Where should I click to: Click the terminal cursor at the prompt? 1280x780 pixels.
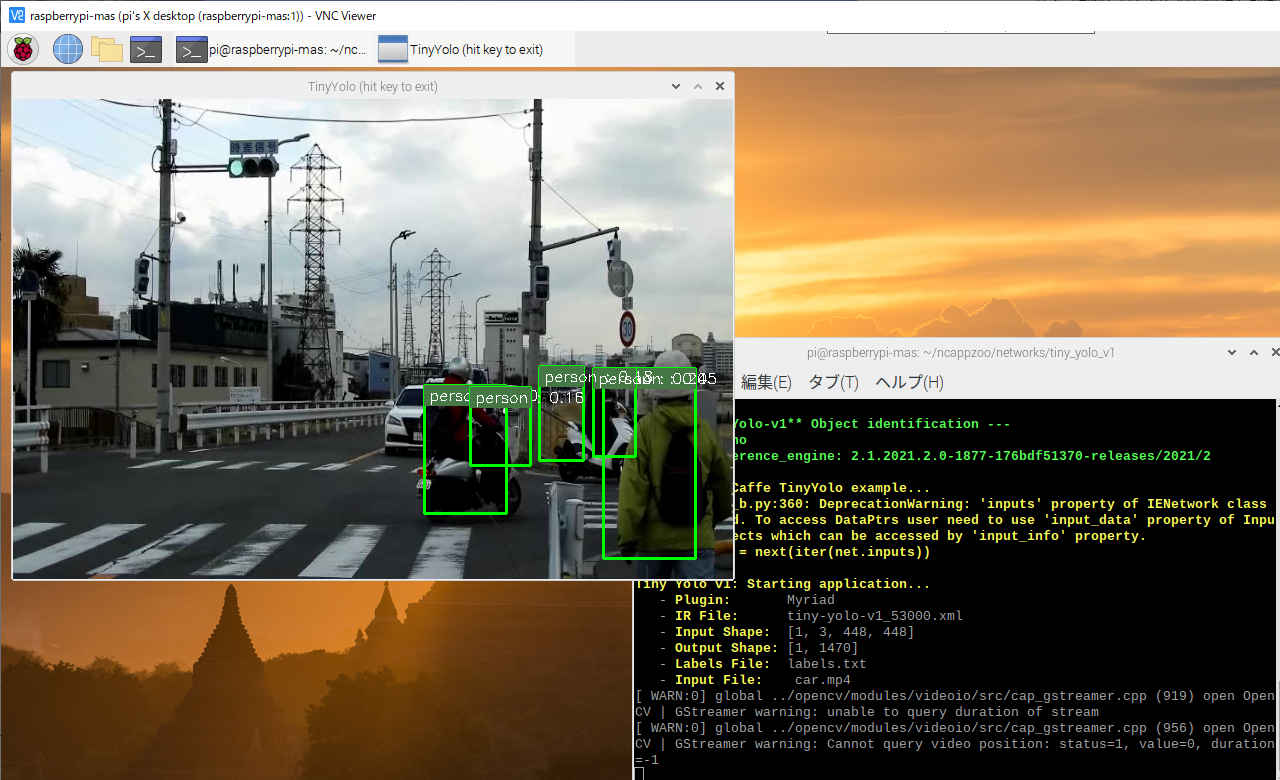click(x=639, y=773)
